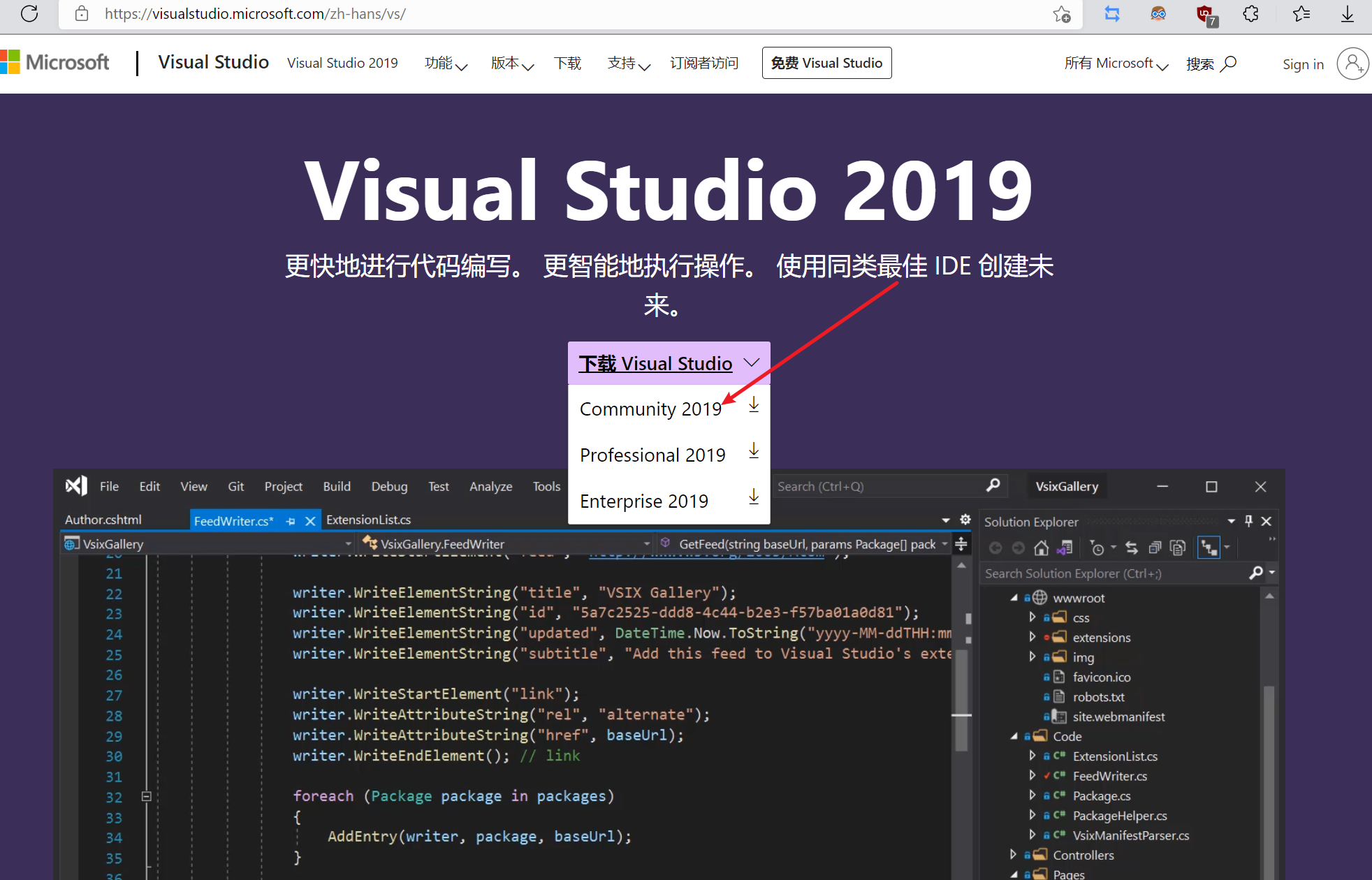Image resolution: width=1372 pixels, height=880 pixels.
Task: Click 免费 Visual Studio button on page
Action: click(828, 63)
